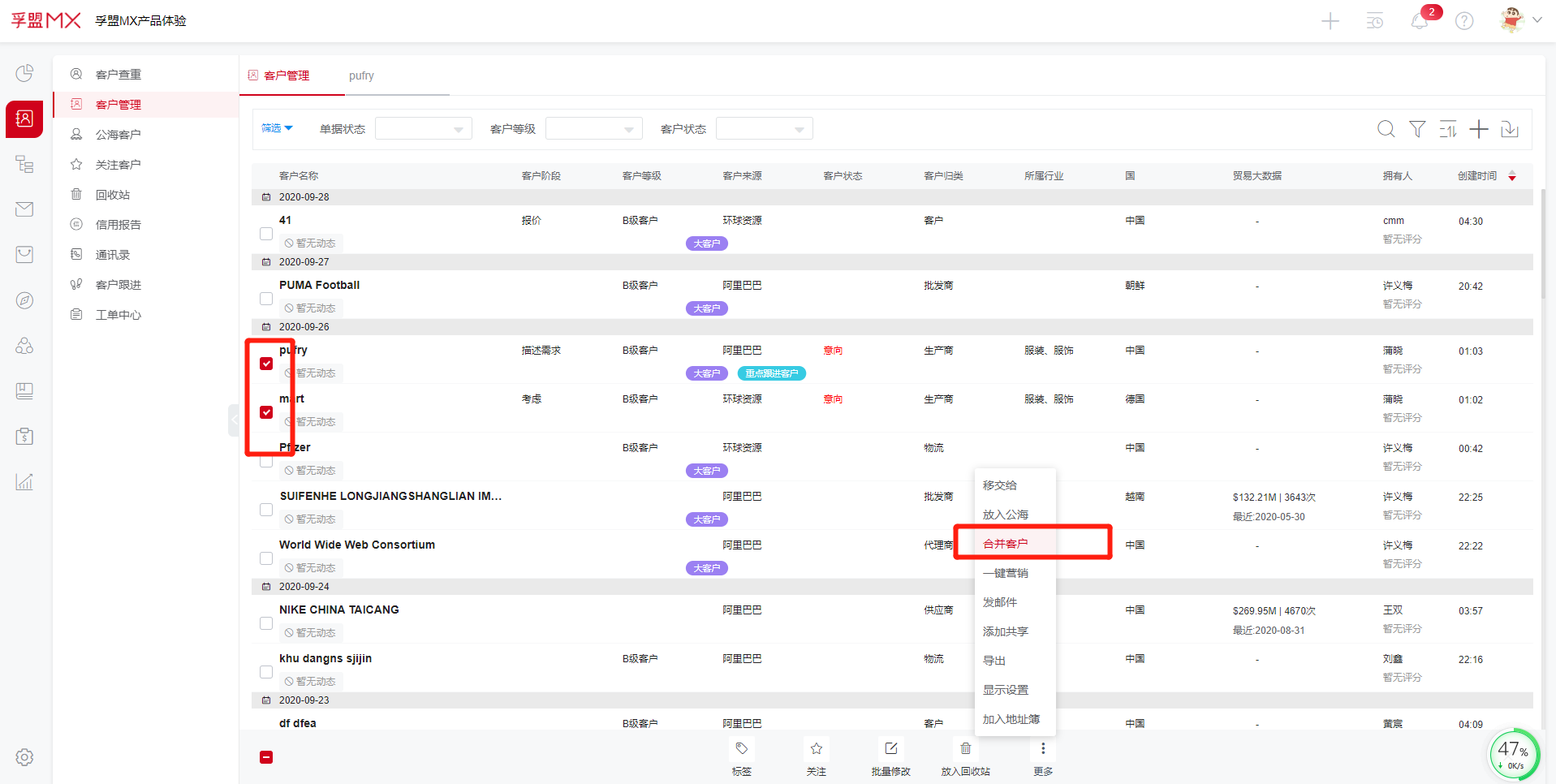Switch to the pufry tab
Viewport: 1556px width, 784px height.
point(361,75)
